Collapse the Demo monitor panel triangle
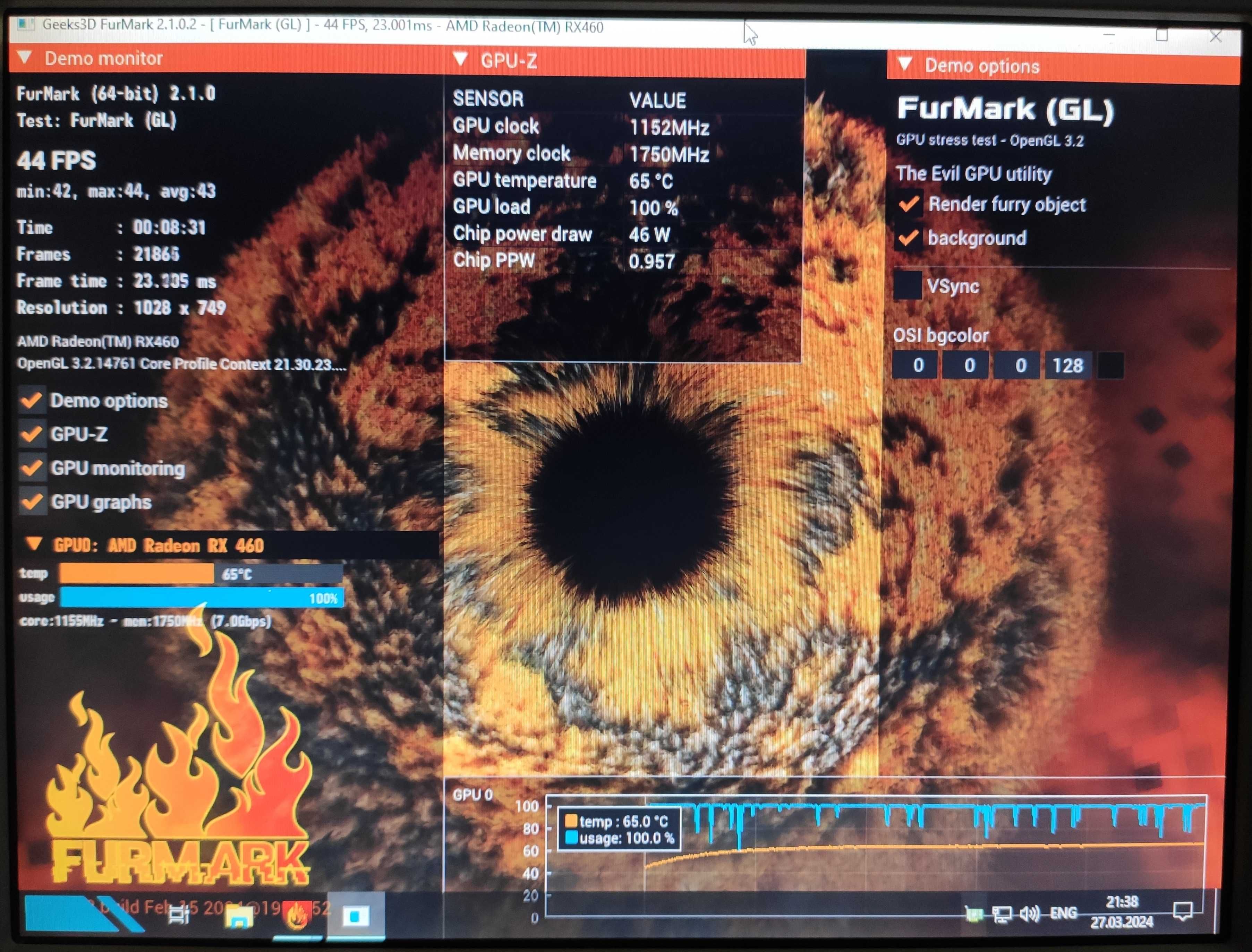This screenshot has height=952, width=1252. pyautogui.click(x=25, y=57)
